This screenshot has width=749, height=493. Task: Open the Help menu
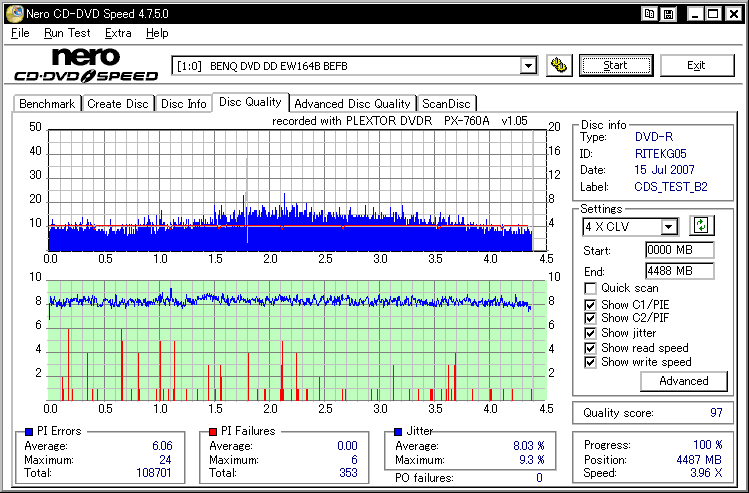(157, 33)
